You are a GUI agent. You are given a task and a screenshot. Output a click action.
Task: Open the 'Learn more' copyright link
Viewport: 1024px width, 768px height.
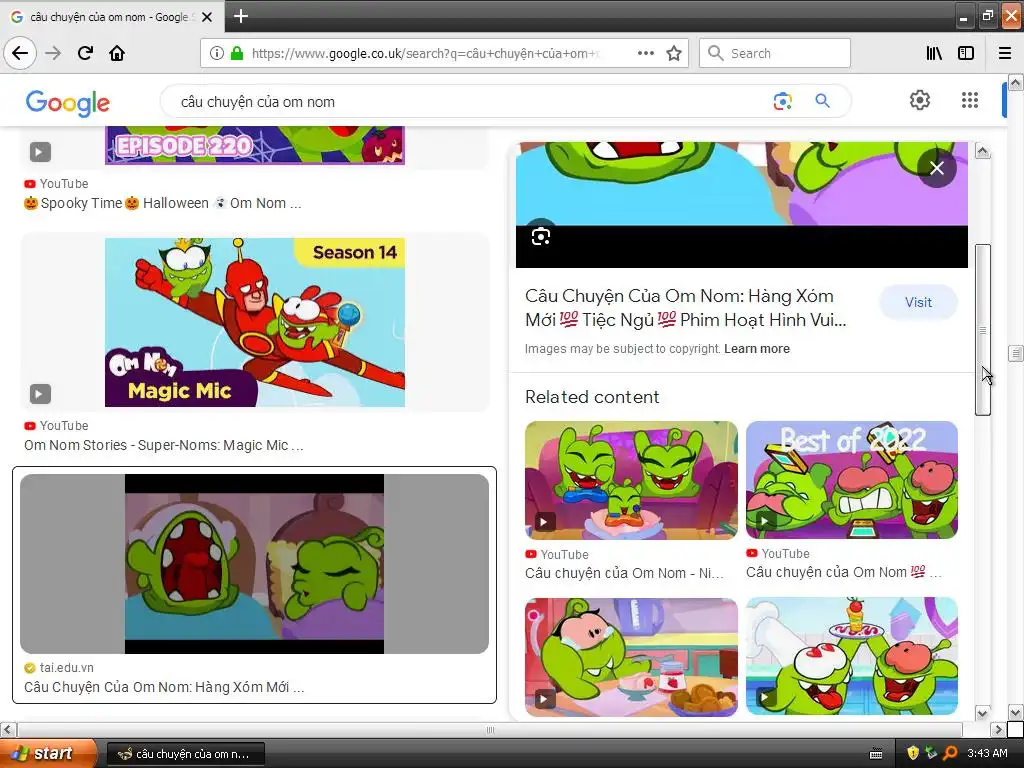pyautogui.click(x=757, y=349)
